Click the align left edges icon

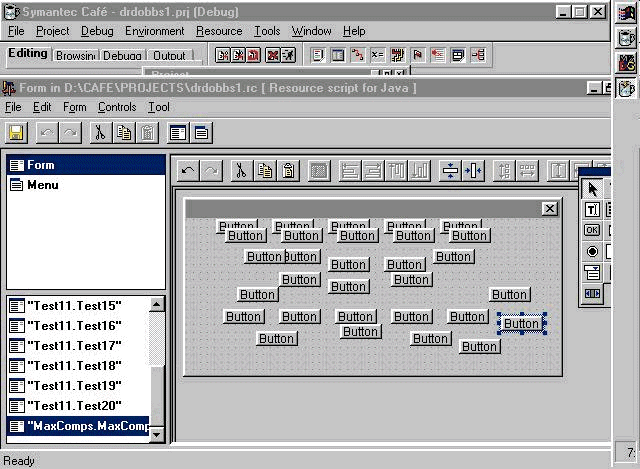point(349,171)
